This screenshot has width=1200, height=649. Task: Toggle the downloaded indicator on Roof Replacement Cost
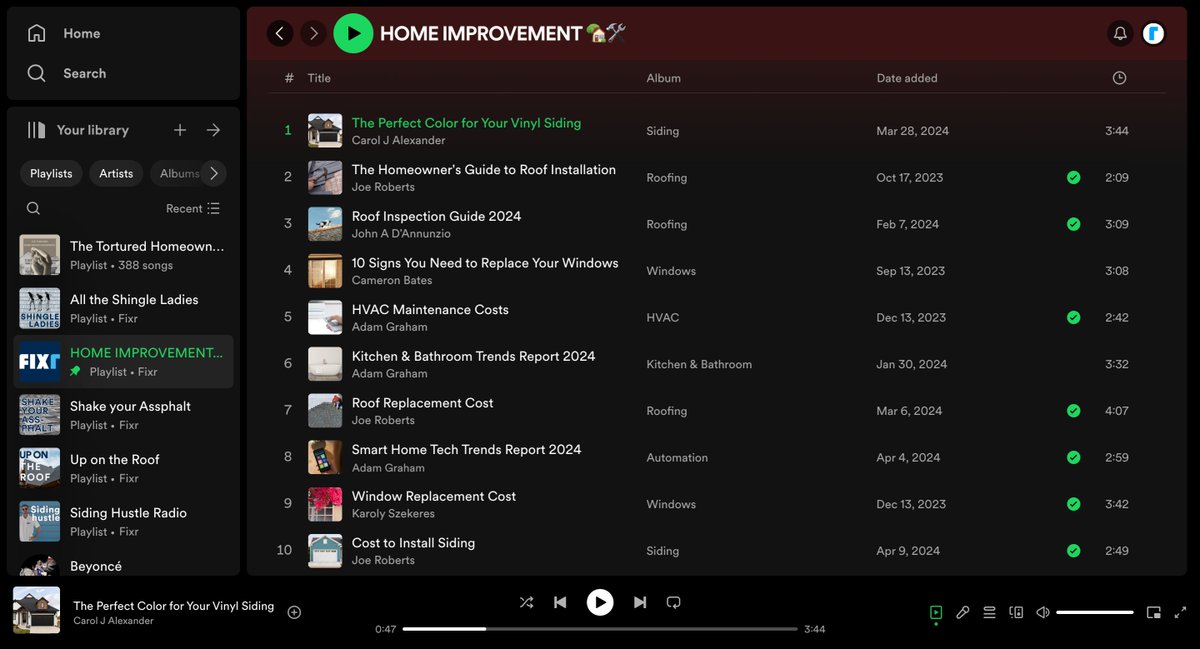pyautogui.click(x=1073, y=410)
